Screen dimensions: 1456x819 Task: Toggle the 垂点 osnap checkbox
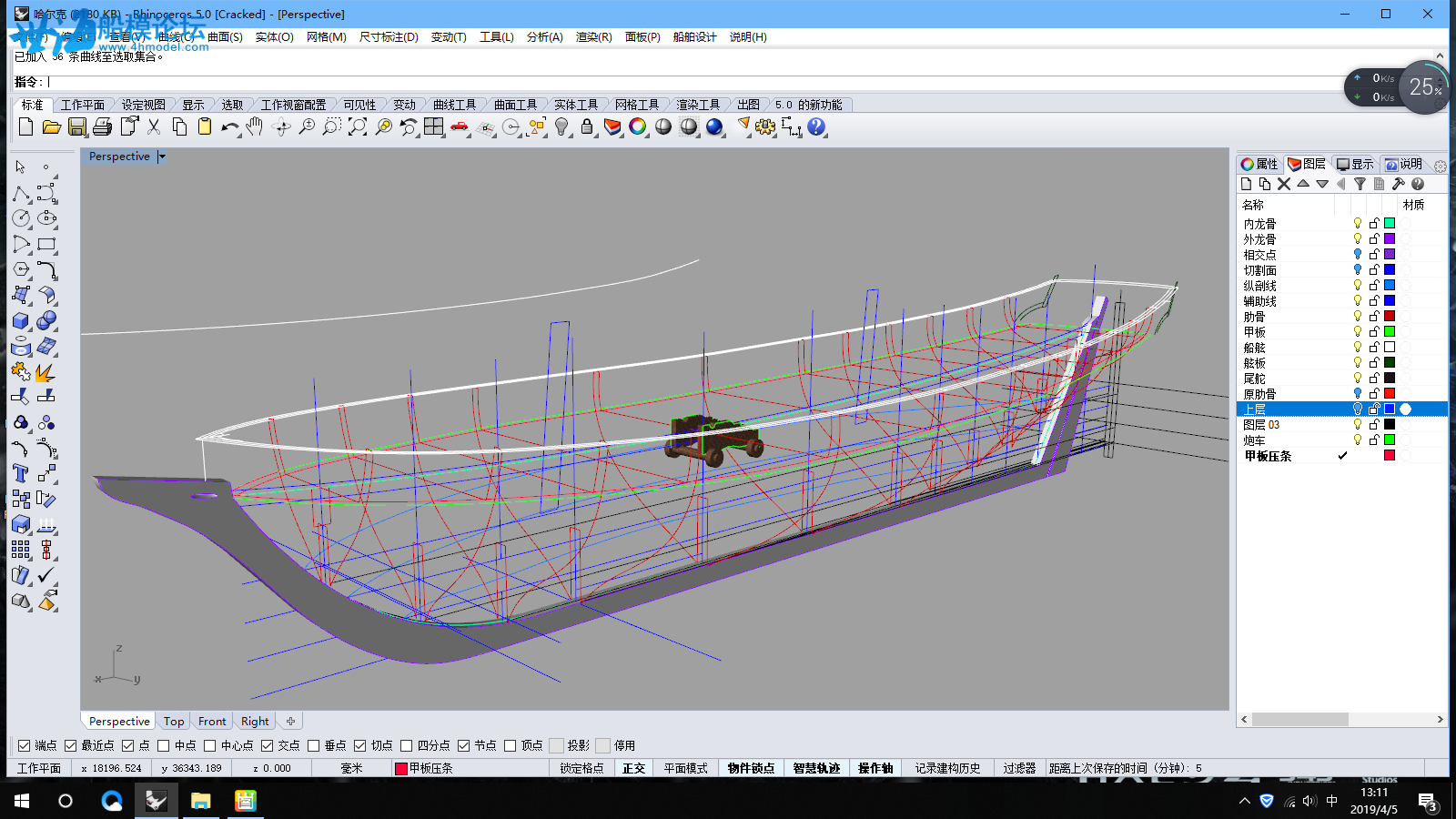click(x=314, y=745)
